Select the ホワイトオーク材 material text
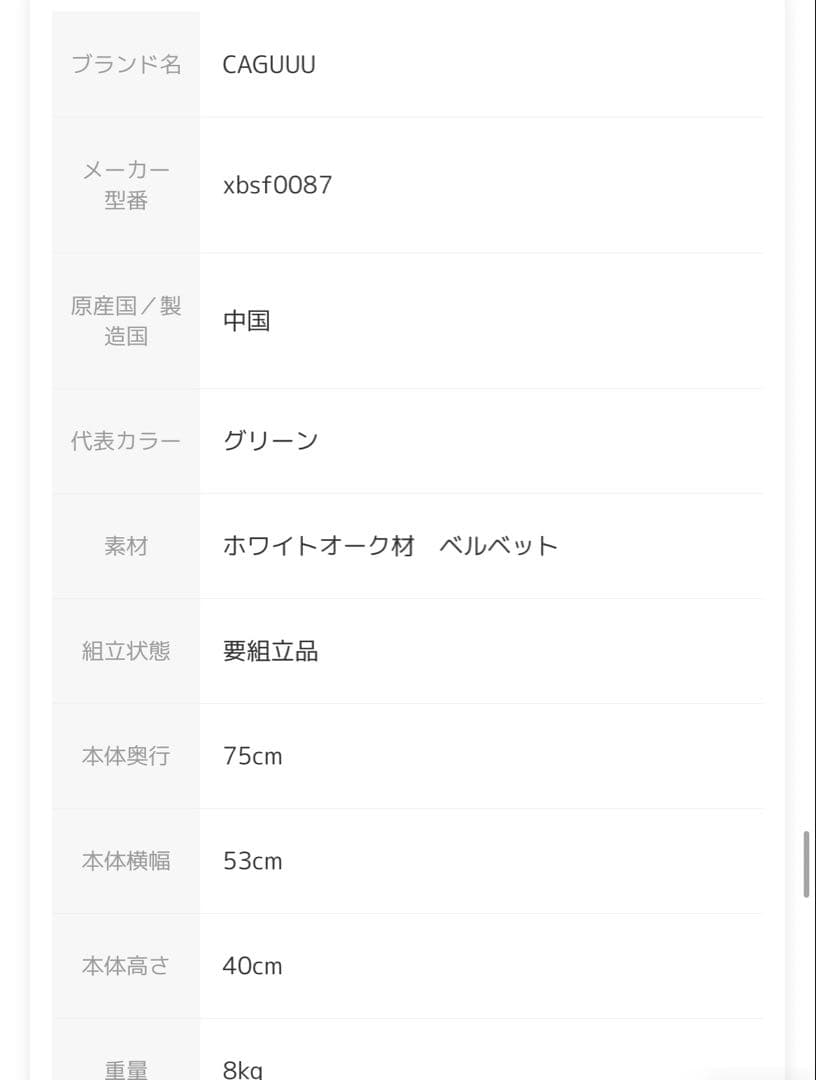This screenshot has height=1080, width=816. [x=318, y=546]
